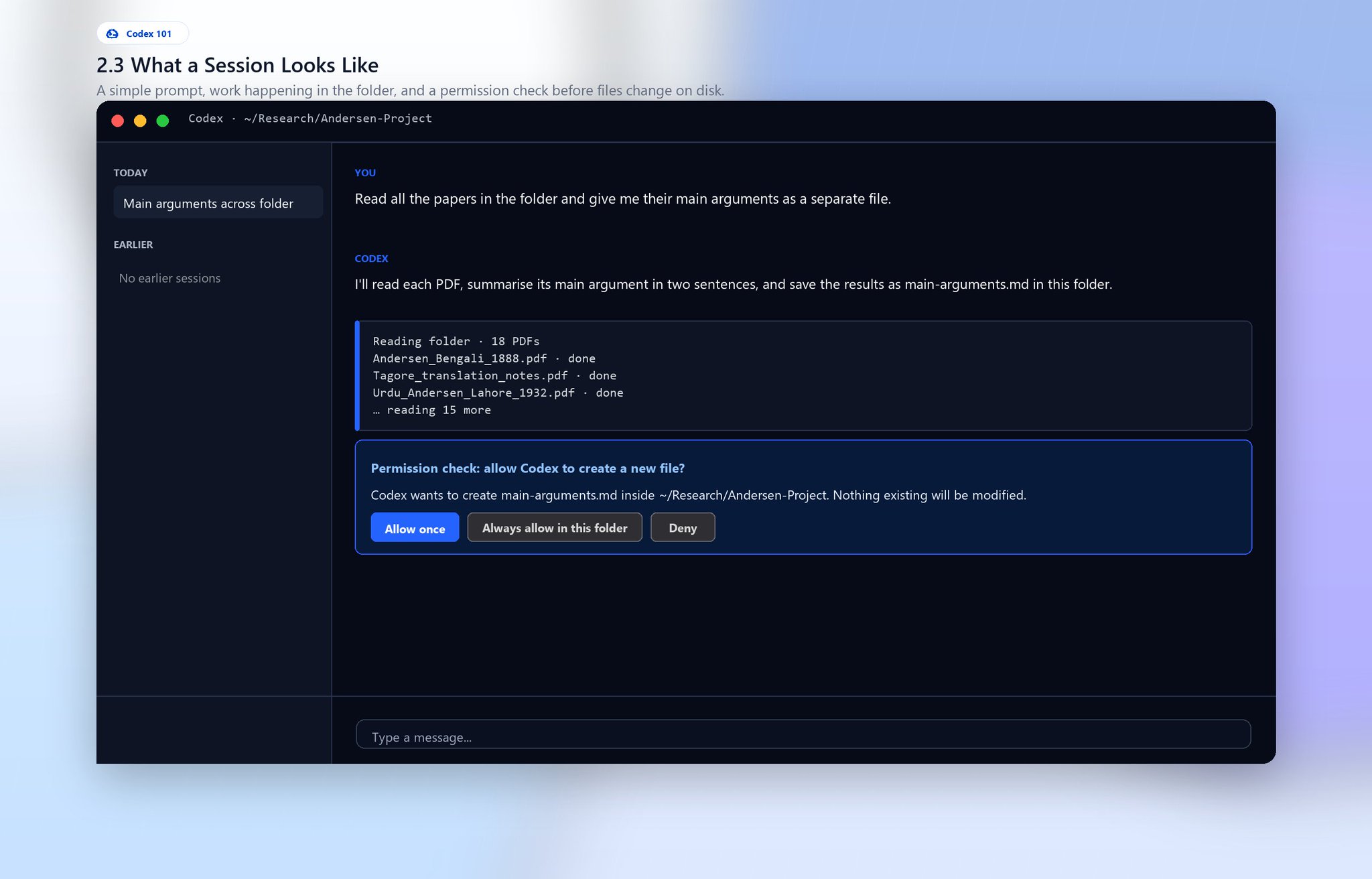Click the red close window dot
The image size is (1372, 879).
pyautogui.click(x=118, y=121)
